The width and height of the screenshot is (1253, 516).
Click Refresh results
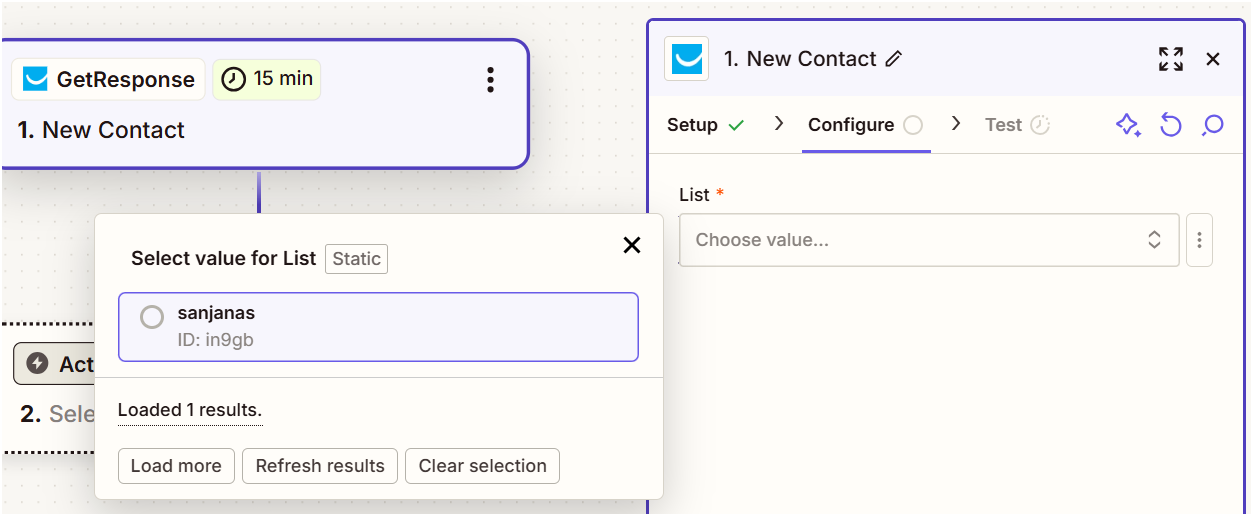(320, 466)
